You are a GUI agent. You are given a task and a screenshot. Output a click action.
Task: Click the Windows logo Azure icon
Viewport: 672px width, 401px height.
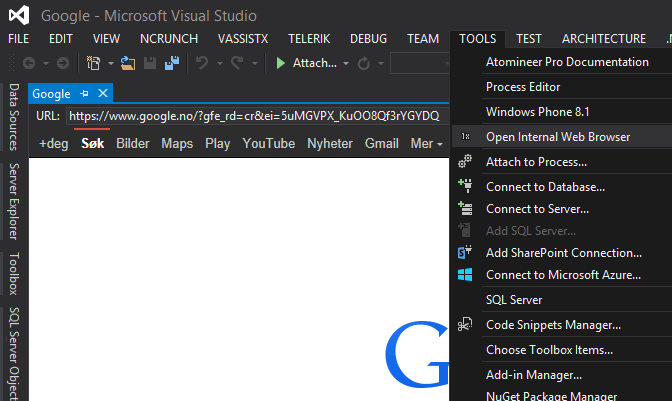tap(465, 275)
